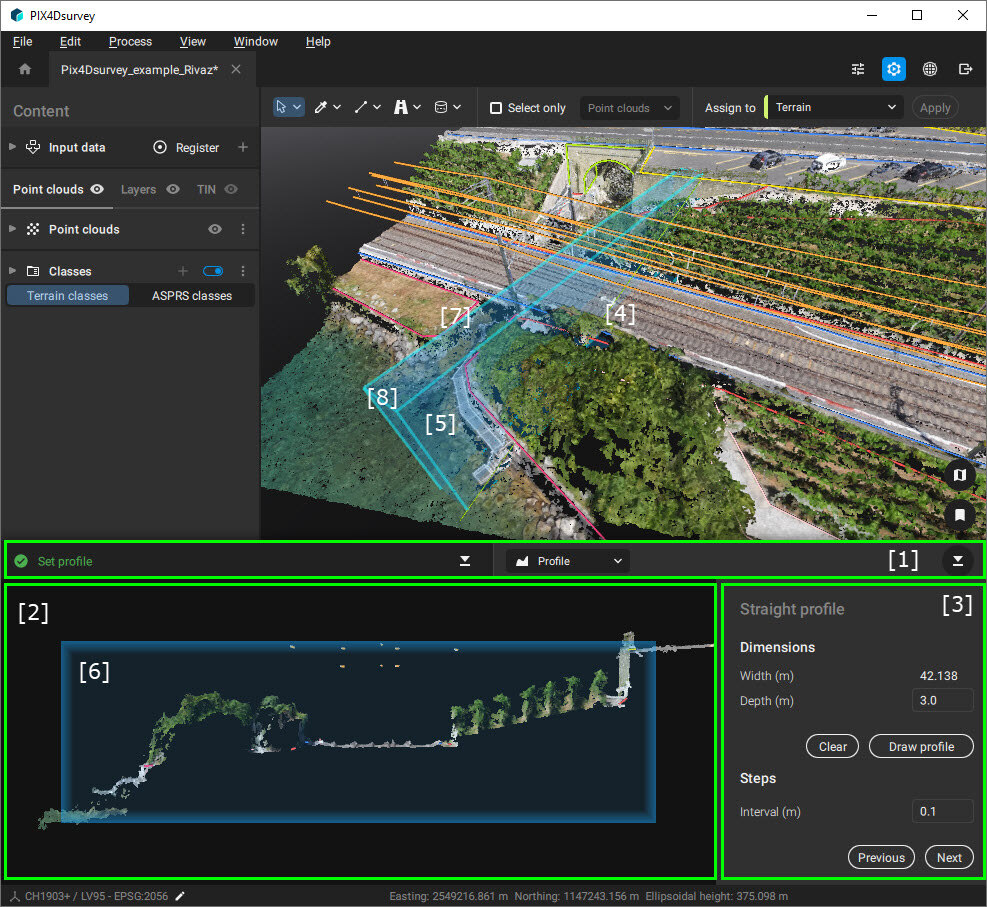The height and width of the screenshot is (907, 987).
Task: Toggle TIN visibility eye icon
Action: pos(231,189)
